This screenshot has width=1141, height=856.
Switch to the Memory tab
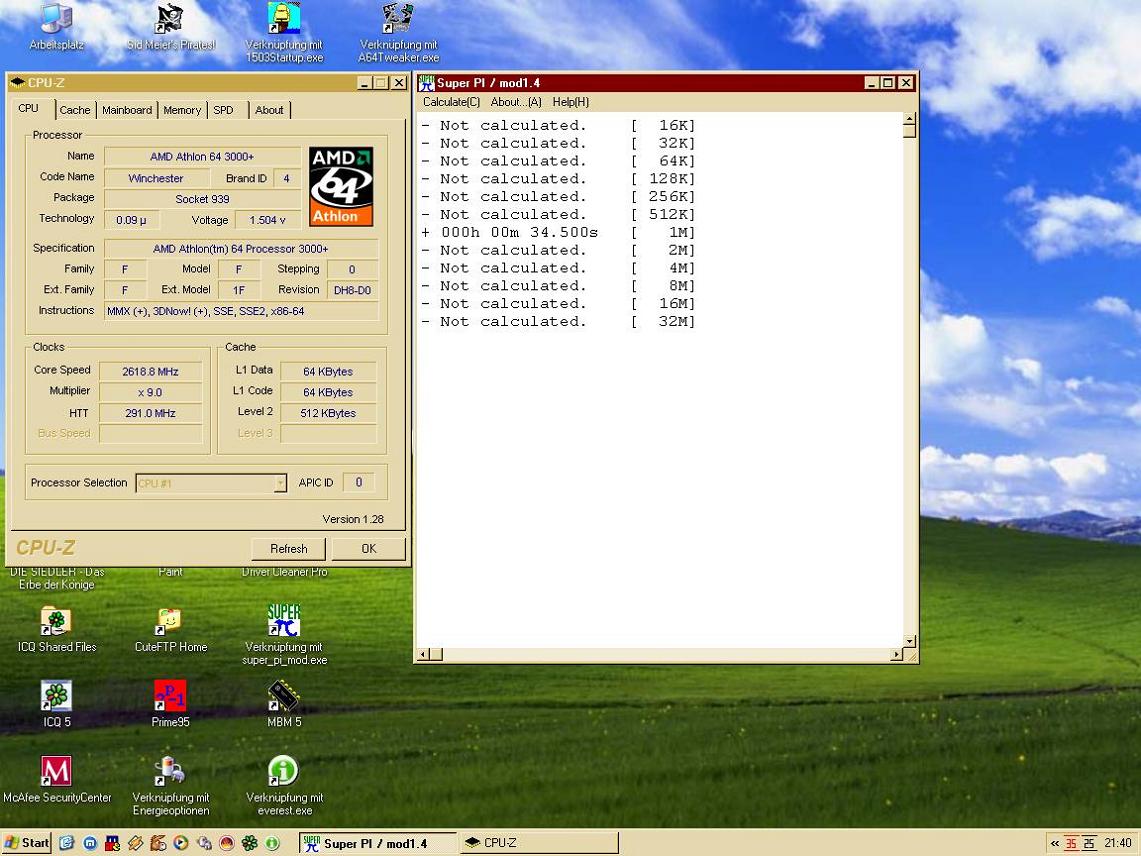coord(182,110)
